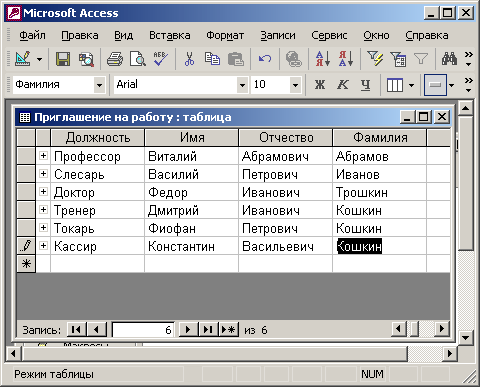The width and height of the screenshot is (480, 387).
Task: Toggle apply filter funnel icon
Action: click(x=421, y=59)
